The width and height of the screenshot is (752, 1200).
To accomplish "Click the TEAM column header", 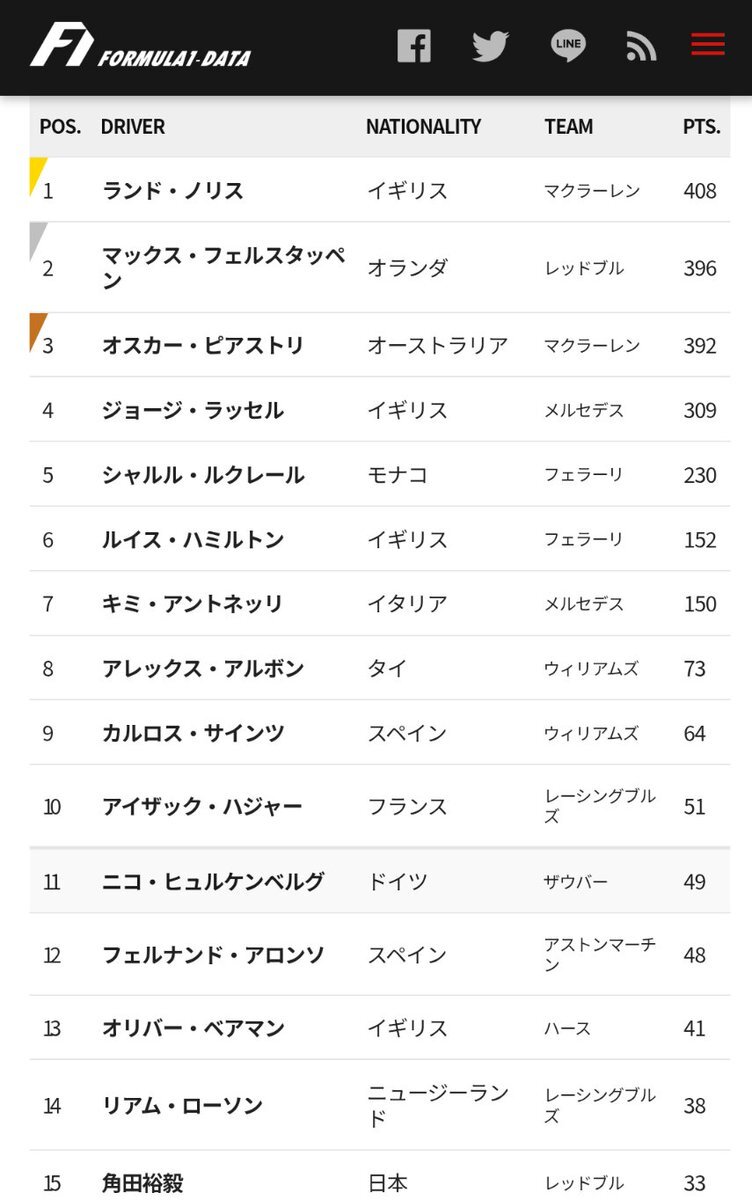I will (x=569, y=127).
